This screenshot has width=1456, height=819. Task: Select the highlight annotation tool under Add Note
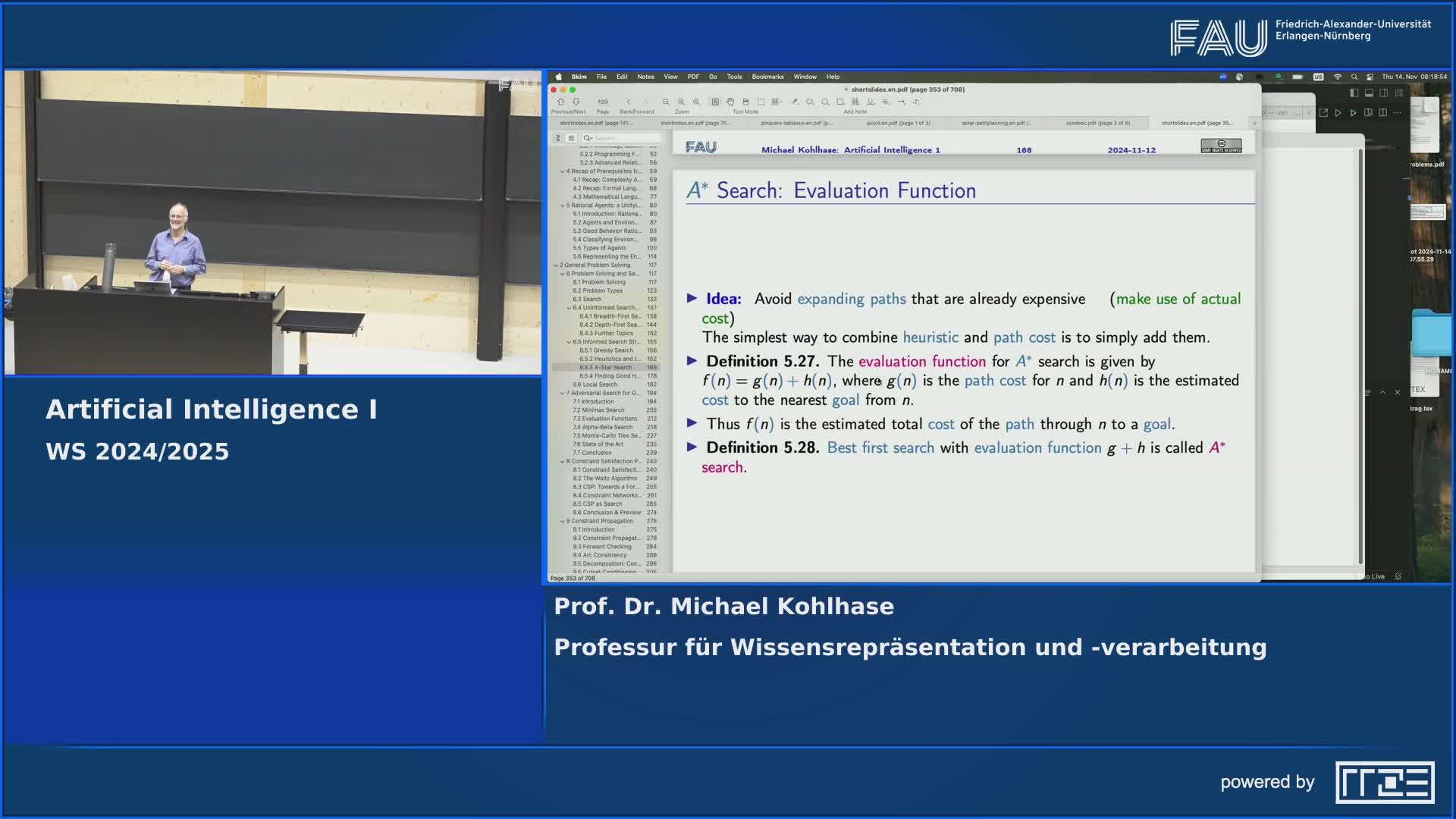point(856,102)
